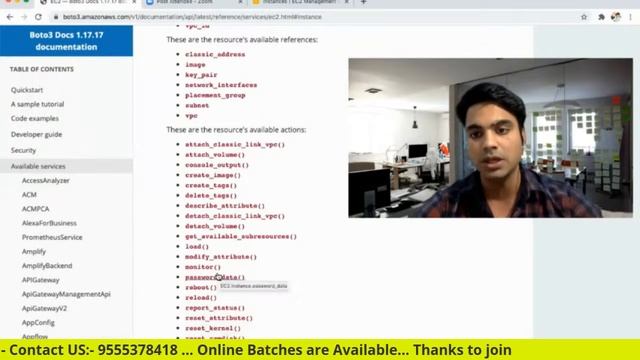This screenshot has height=360, width=640.
Task: Open ACMPCA service in the sidebar
Action: [36, 209]
